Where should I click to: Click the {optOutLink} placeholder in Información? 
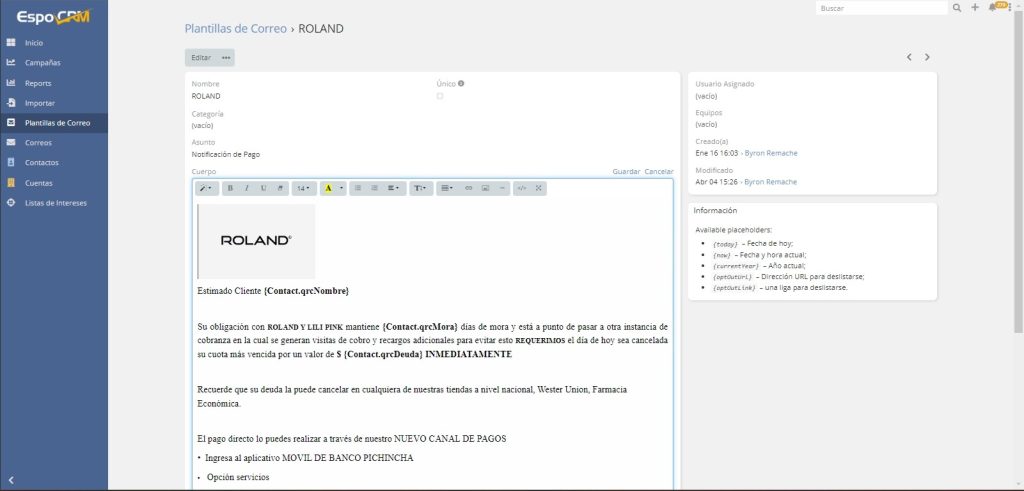click(734, 288)
